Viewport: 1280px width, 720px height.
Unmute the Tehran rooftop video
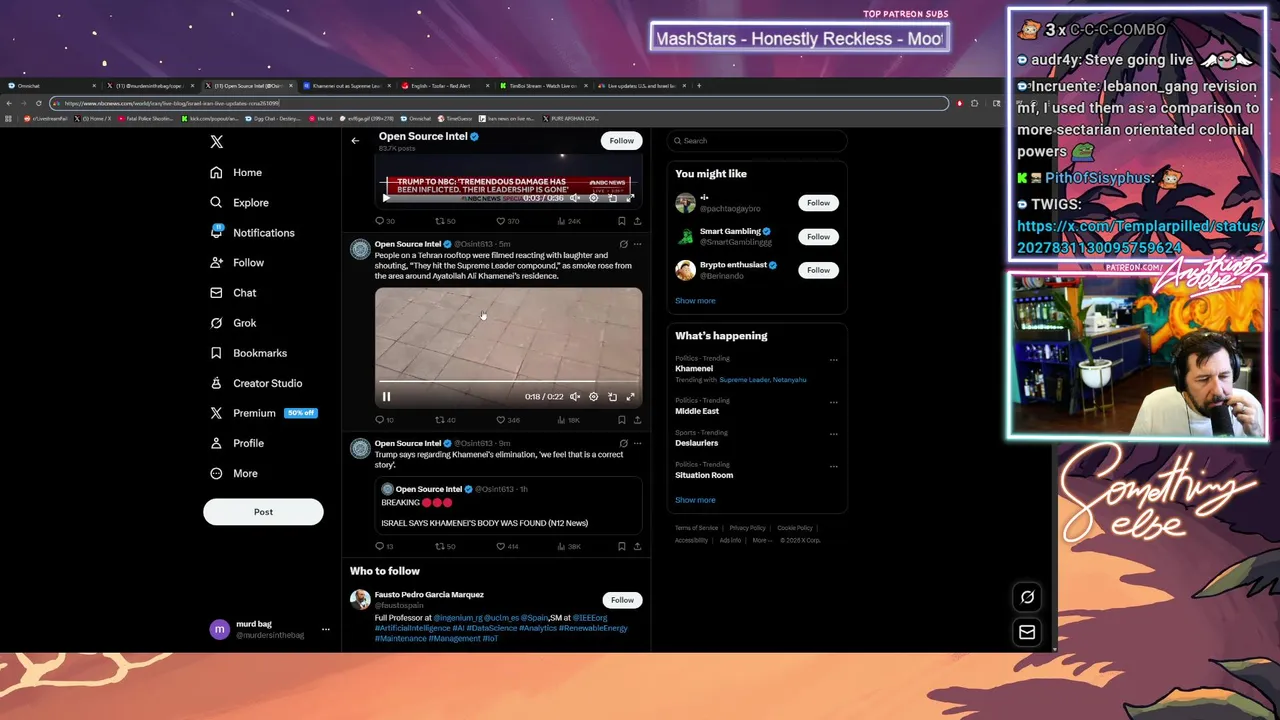click(575, 397)
